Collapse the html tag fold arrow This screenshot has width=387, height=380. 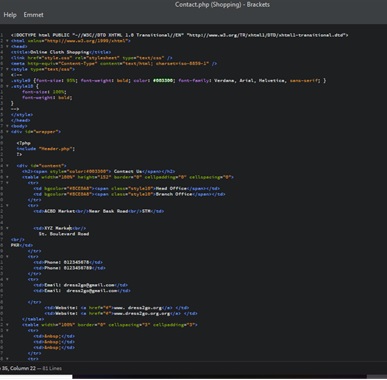pyautogui.click(x=7, y=41)
